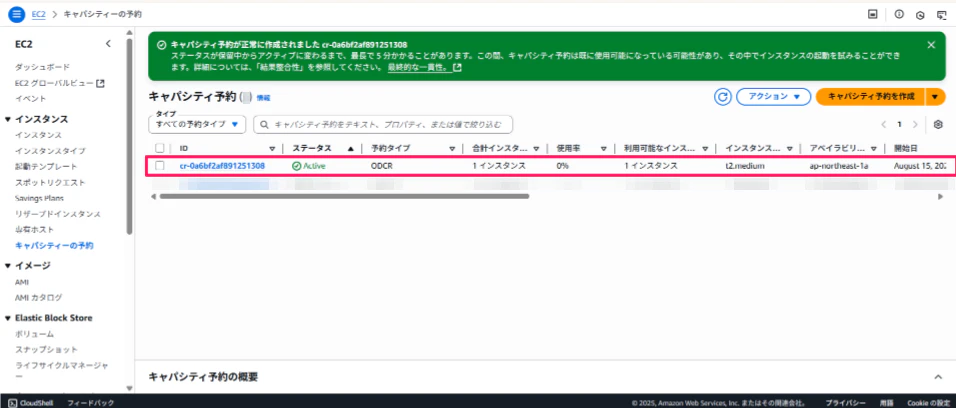Click the CloudShell icon in the footer
956x408 pixels.
[12, 403]
